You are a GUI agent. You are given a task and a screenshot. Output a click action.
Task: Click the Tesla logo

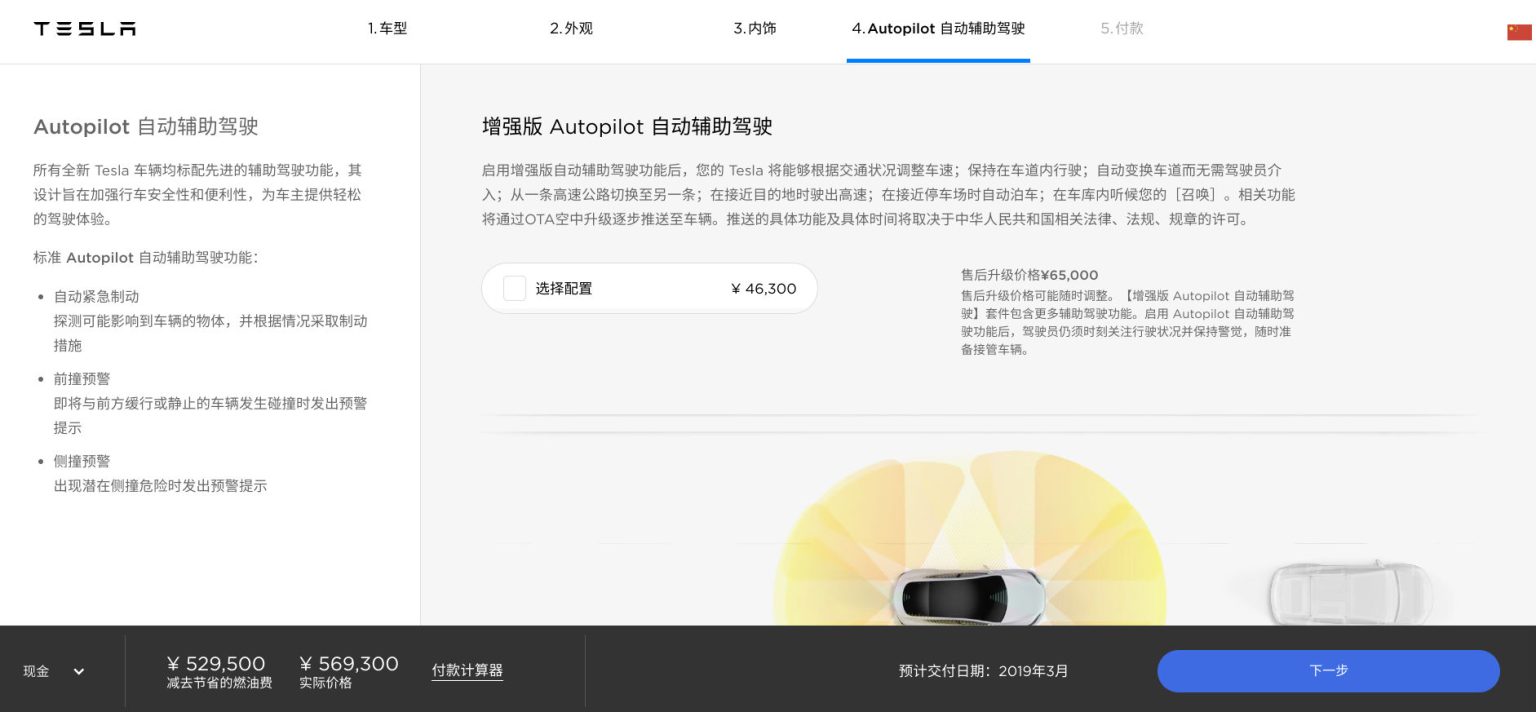(85, 29)
